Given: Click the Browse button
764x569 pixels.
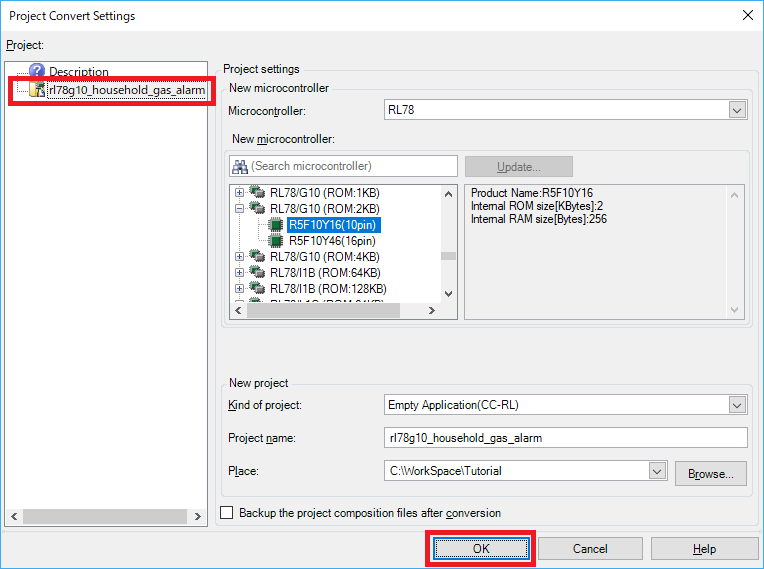Looking at the screenshot, I should (710, 474).
